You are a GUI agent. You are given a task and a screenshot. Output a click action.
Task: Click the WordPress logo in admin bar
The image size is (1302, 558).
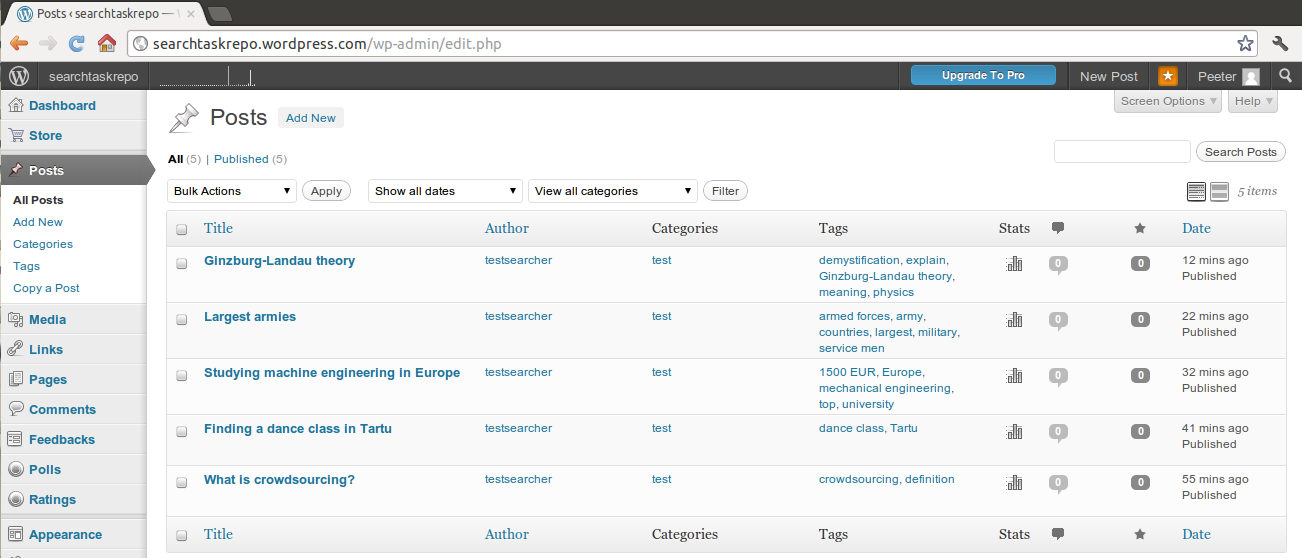[19, 76]
